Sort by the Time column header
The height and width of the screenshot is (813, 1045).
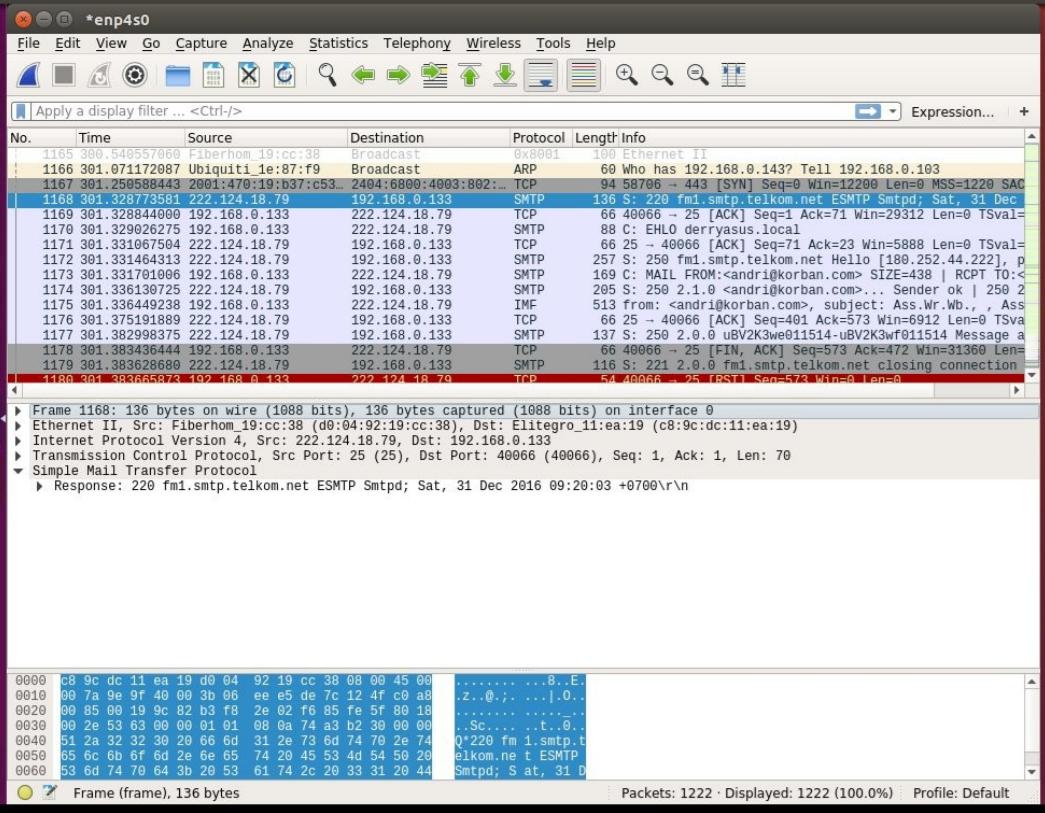click(131, 138)
